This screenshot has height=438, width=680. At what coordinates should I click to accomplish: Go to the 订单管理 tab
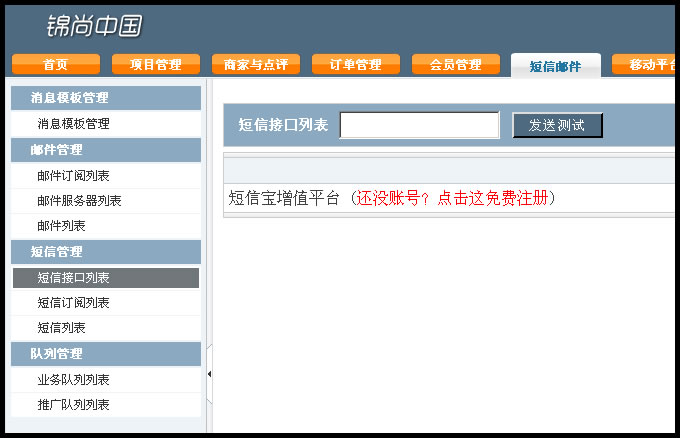click(356, 64)
